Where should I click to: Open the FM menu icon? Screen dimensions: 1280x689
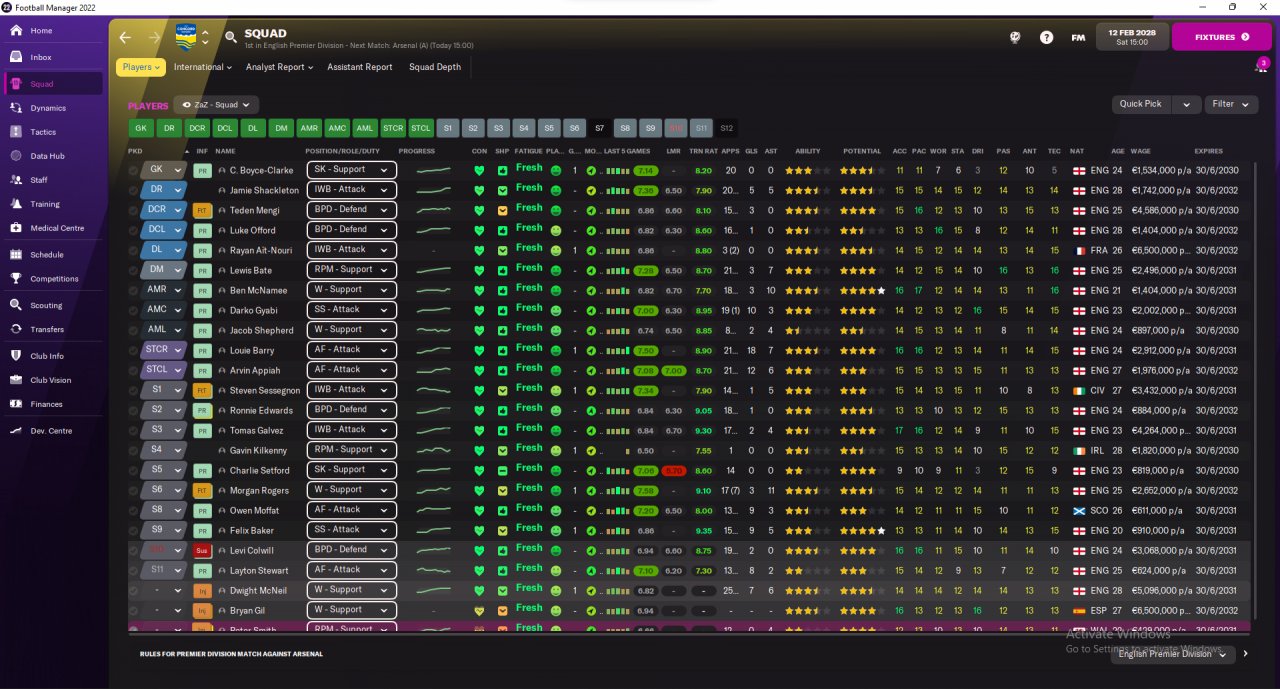click(1078, 37)
